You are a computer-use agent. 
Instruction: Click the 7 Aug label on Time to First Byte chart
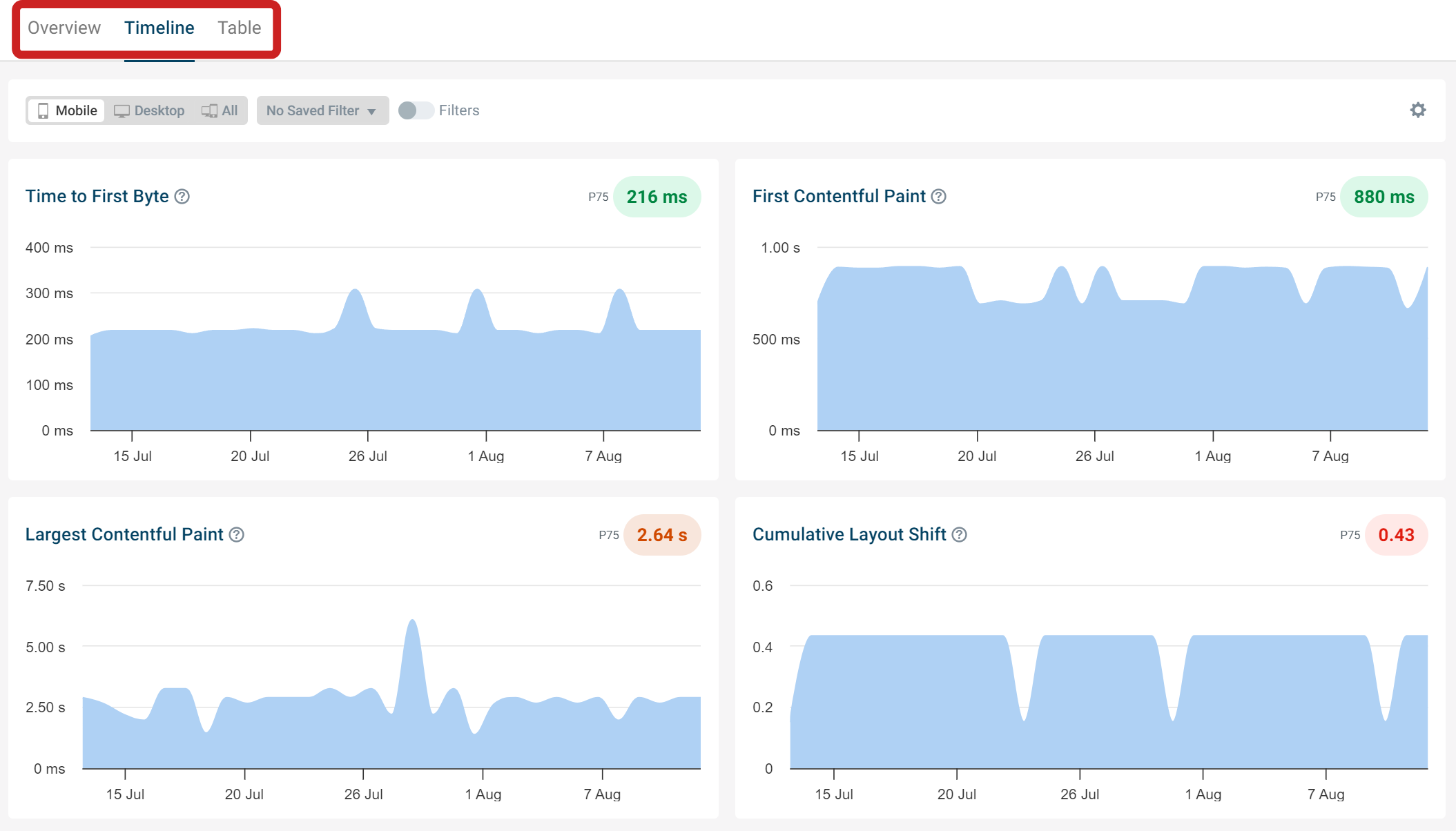tap(603, 456)
